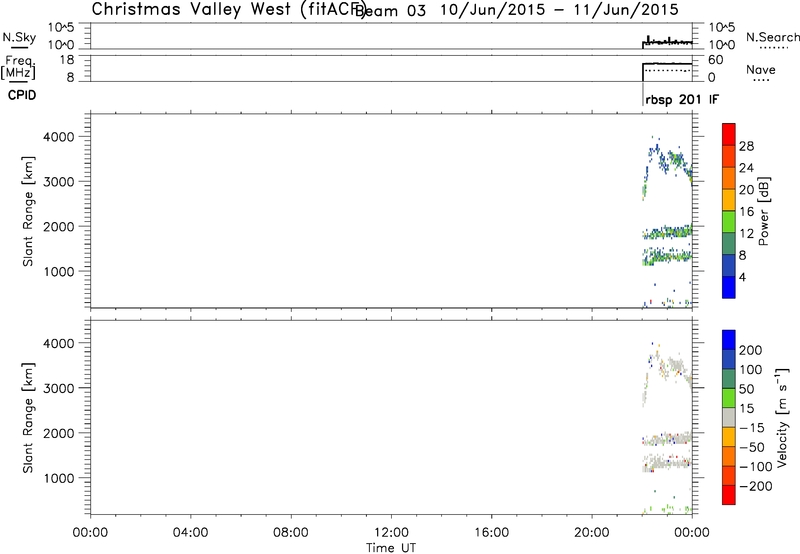Screen dimensions: 800x554
Task: Pick the blue top segment of velocity colorbar
Action: click(729, 340)
